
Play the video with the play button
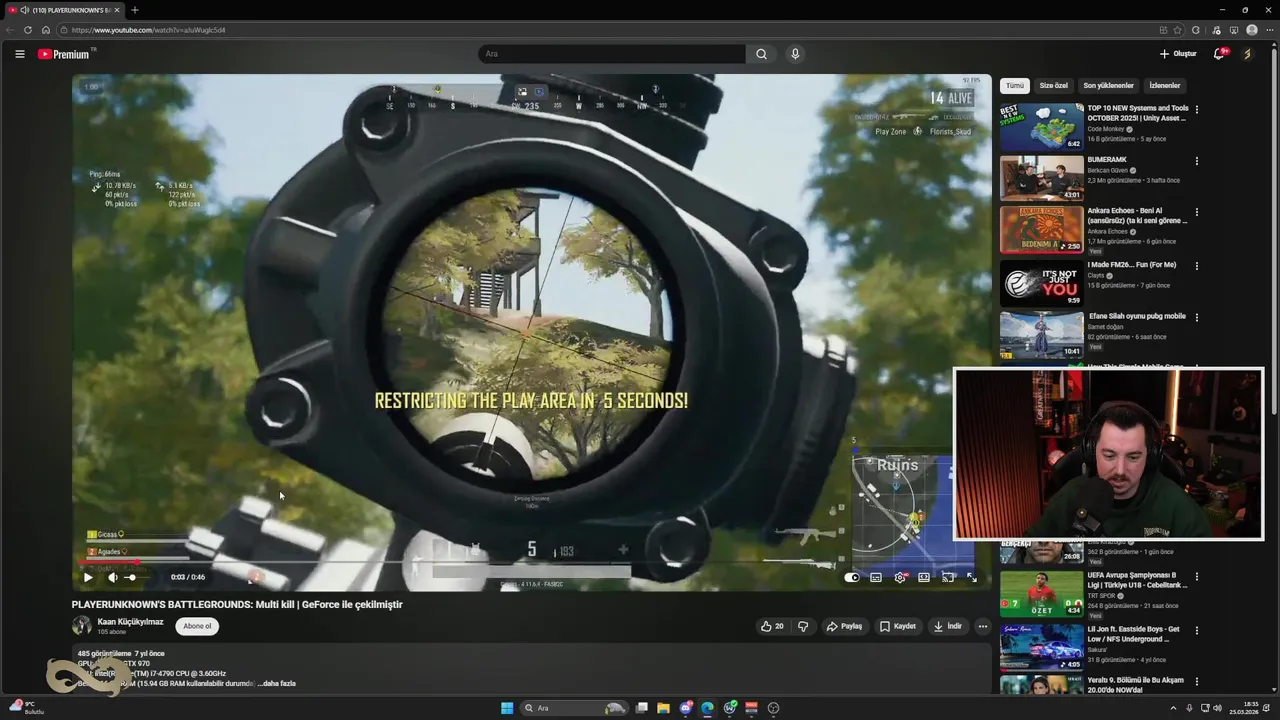[88, 577]
